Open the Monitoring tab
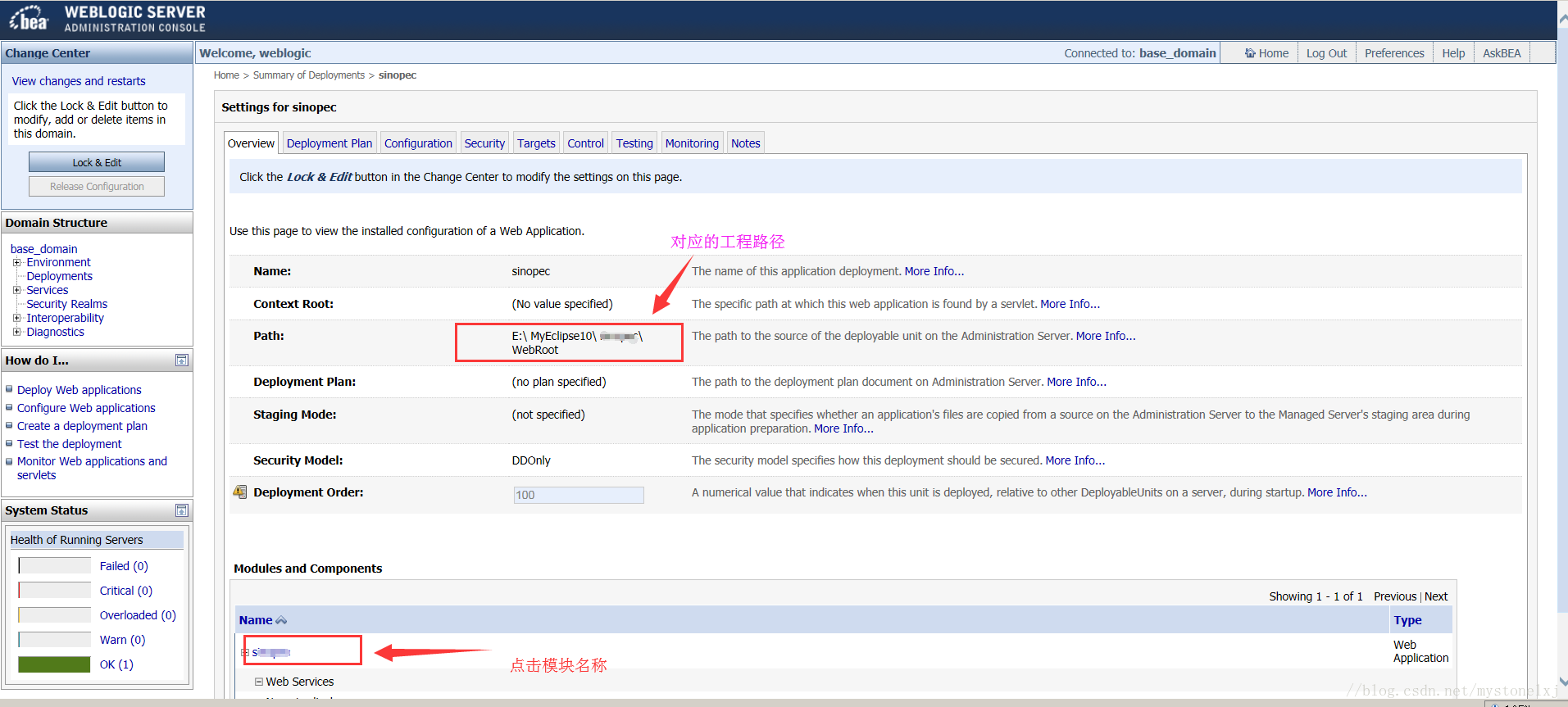 (692, 143)
